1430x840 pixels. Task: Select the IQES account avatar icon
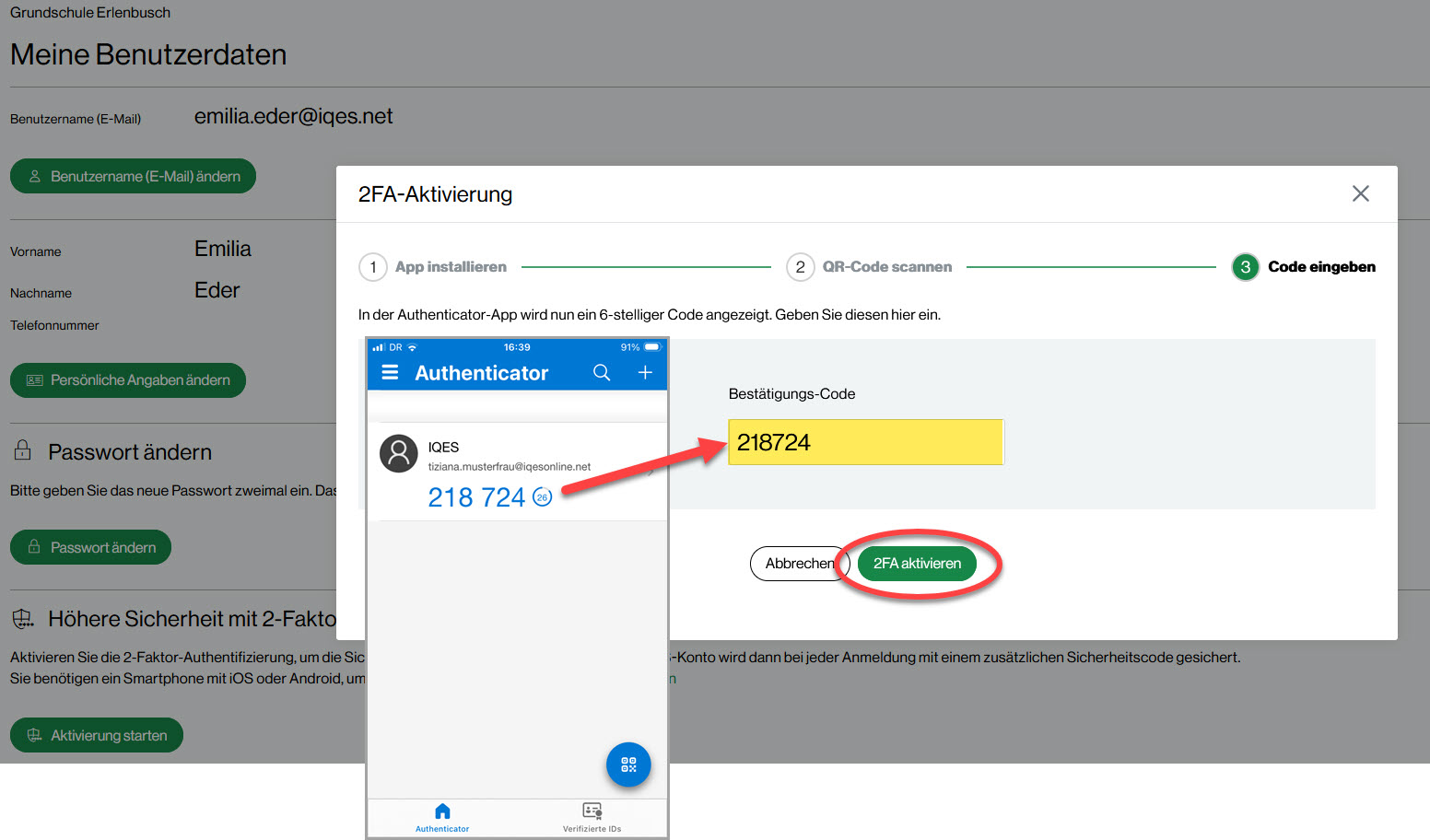tap(399, 453)
